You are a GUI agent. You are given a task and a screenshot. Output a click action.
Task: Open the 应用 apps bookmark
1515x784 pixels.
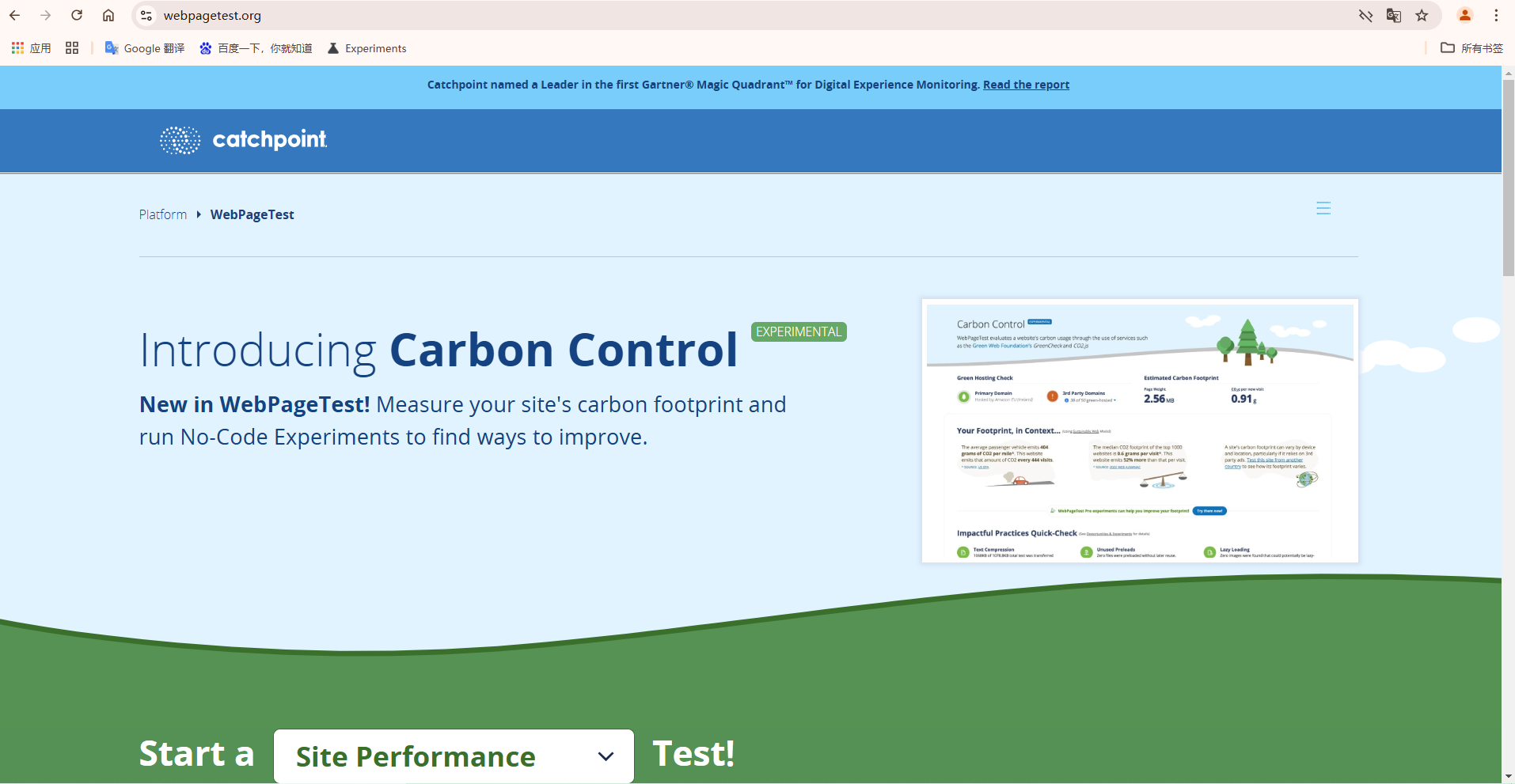click(x=32, y=48)
